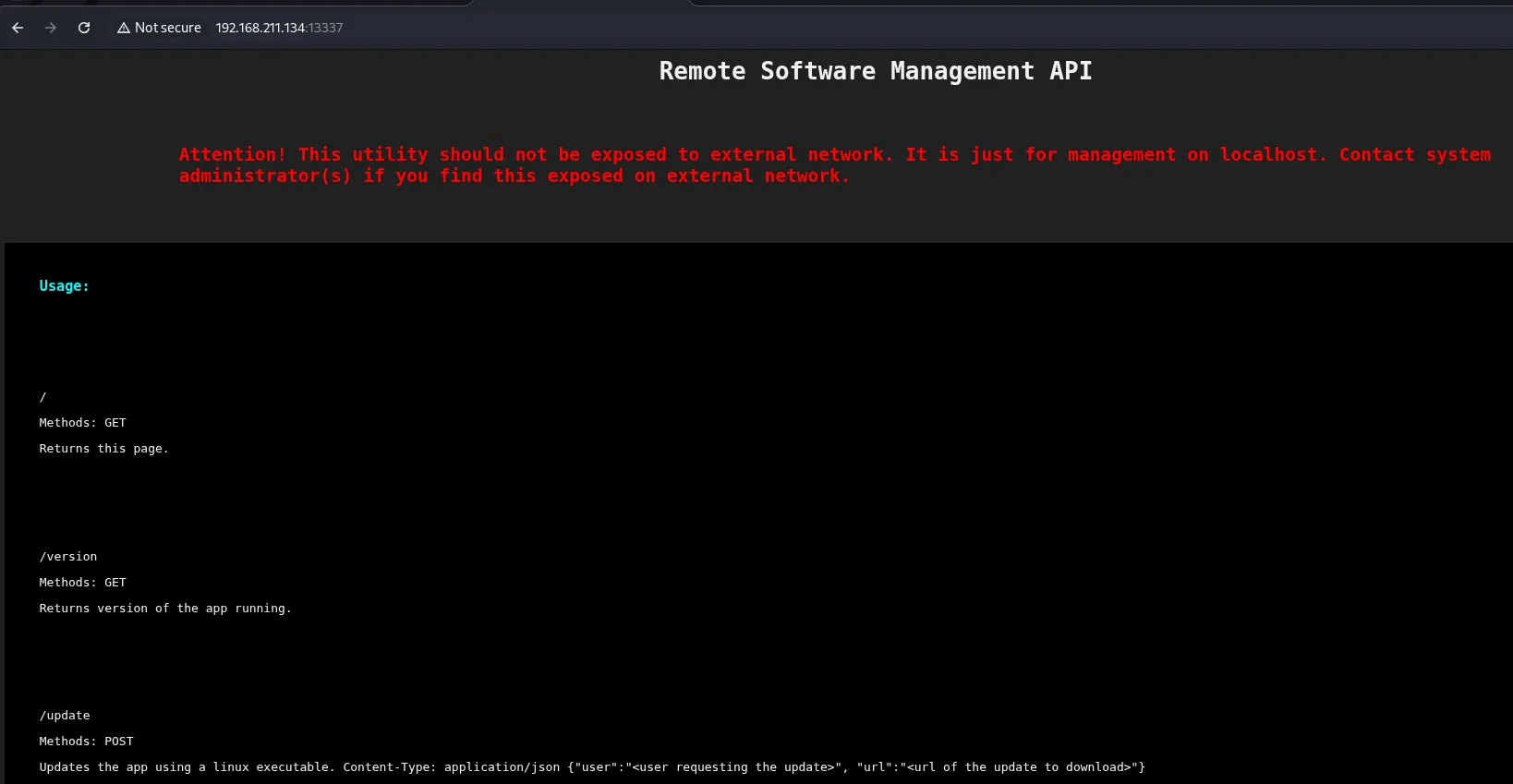
Task: Click the text Returns this page.
Action: (104, 449)
